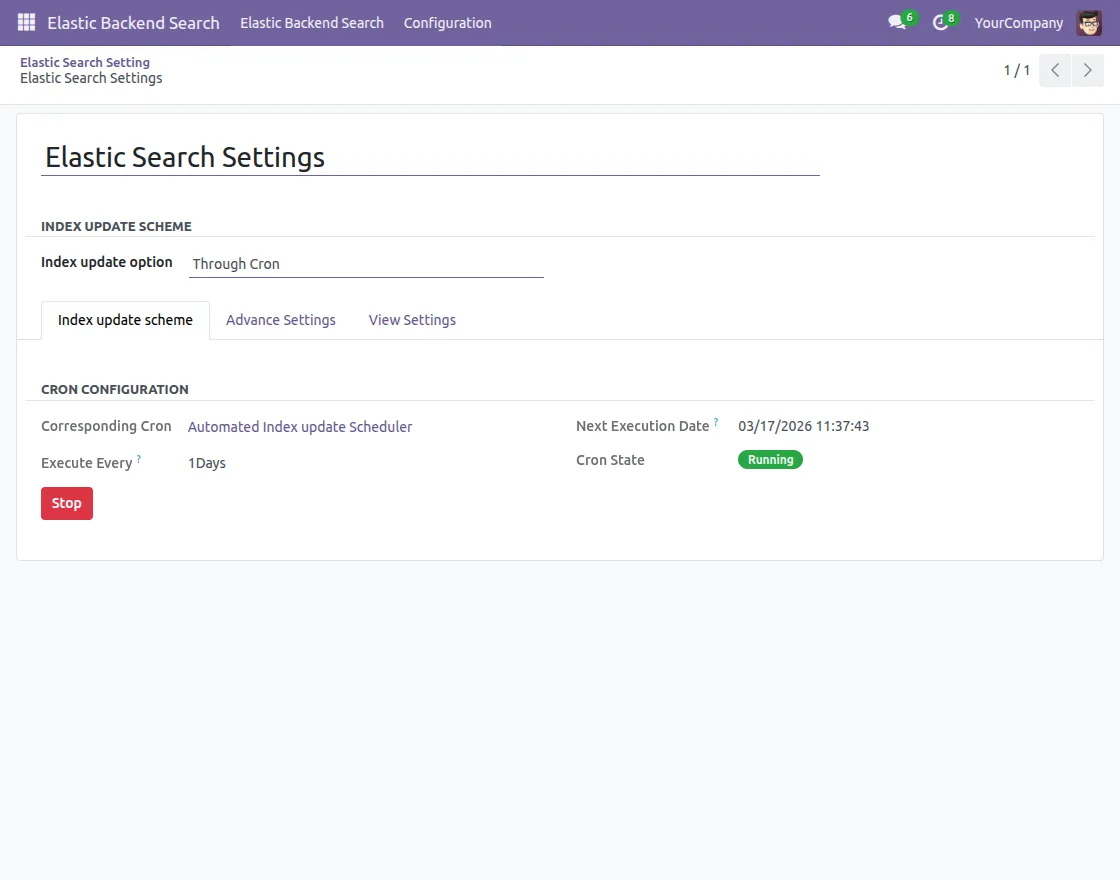1120x880 pixels.
Task: Open the Elastic Backend Search menu
Action: click(311, 22)
